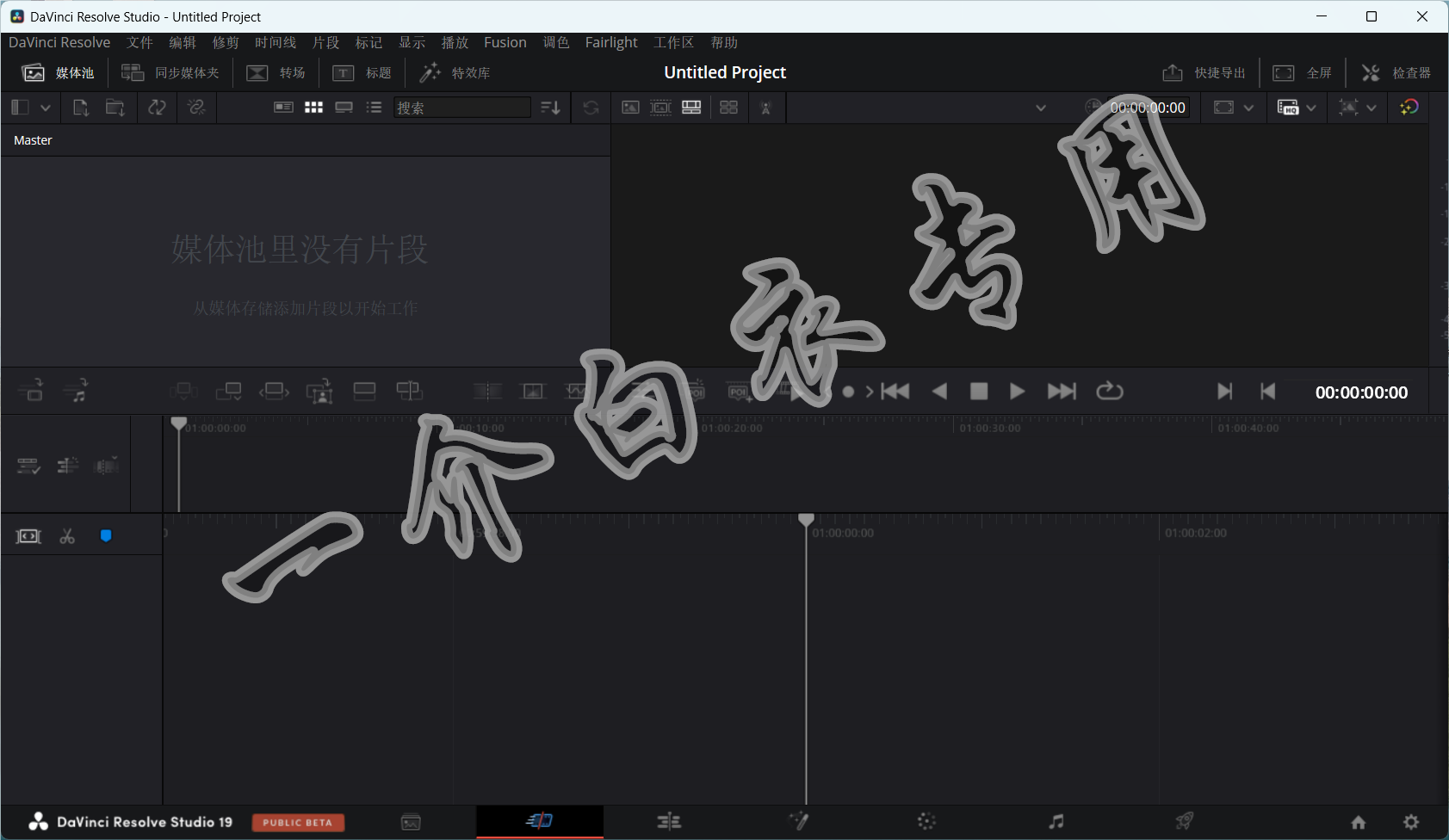Expand the media pool panel layout dropdown
The width and height of the screenshot is (1449, 840).
pos(46,108)
